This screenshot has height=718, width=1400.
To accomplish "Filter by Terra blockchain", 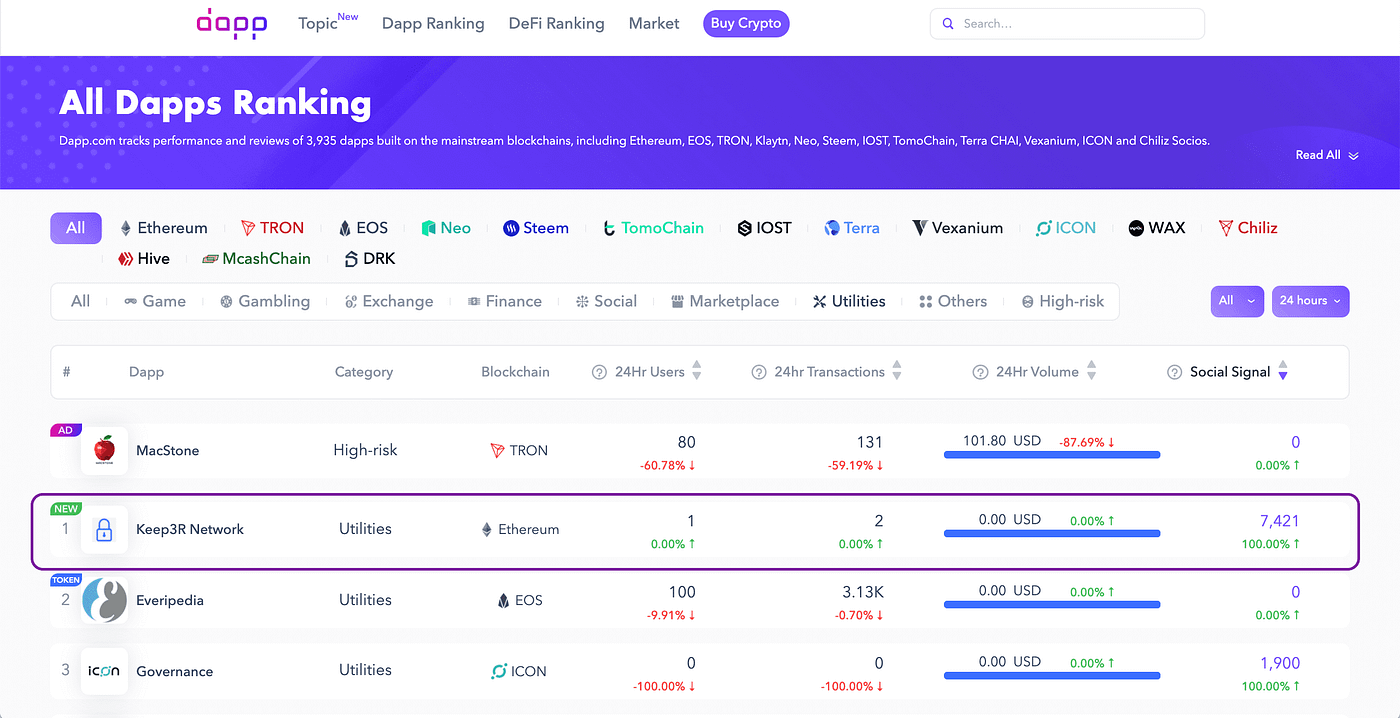I will click(852, 228).
